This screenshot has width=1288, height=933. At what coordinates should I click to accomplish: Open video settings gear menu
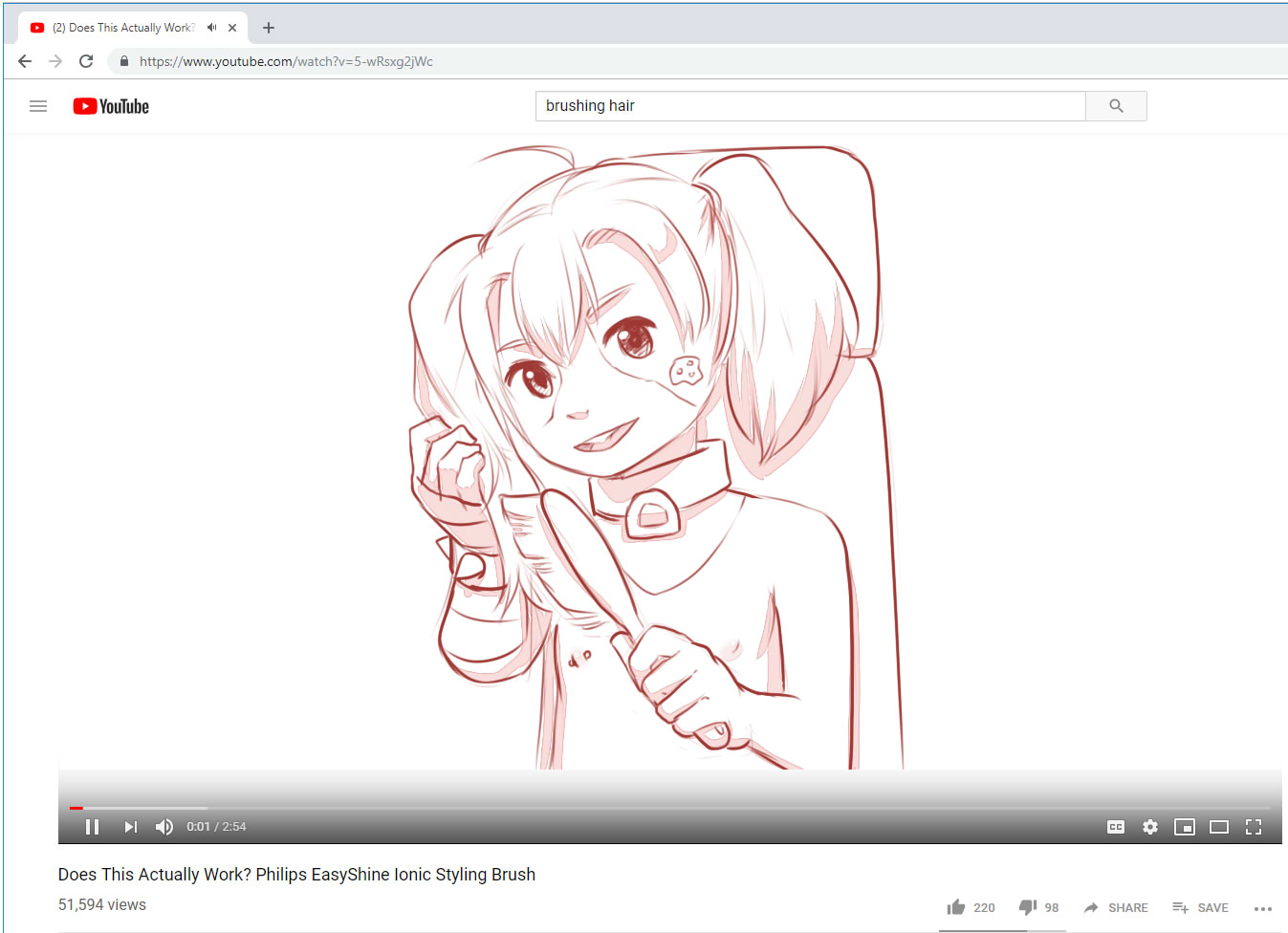1149,827
